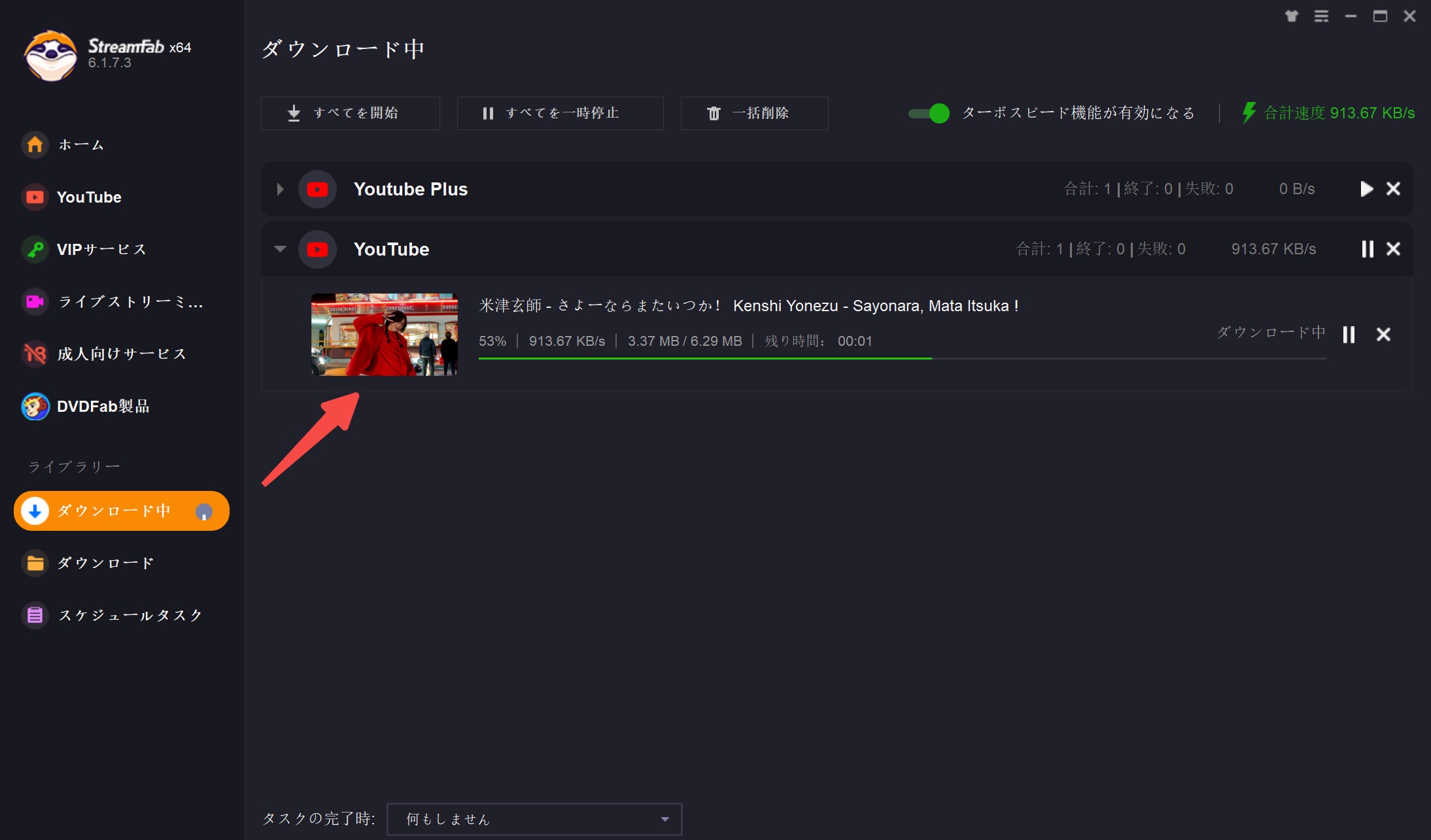The width and height of the screenshot is (1431, 840).
Task: Click the blue download arrow icon
Action: tap(35, 511)
